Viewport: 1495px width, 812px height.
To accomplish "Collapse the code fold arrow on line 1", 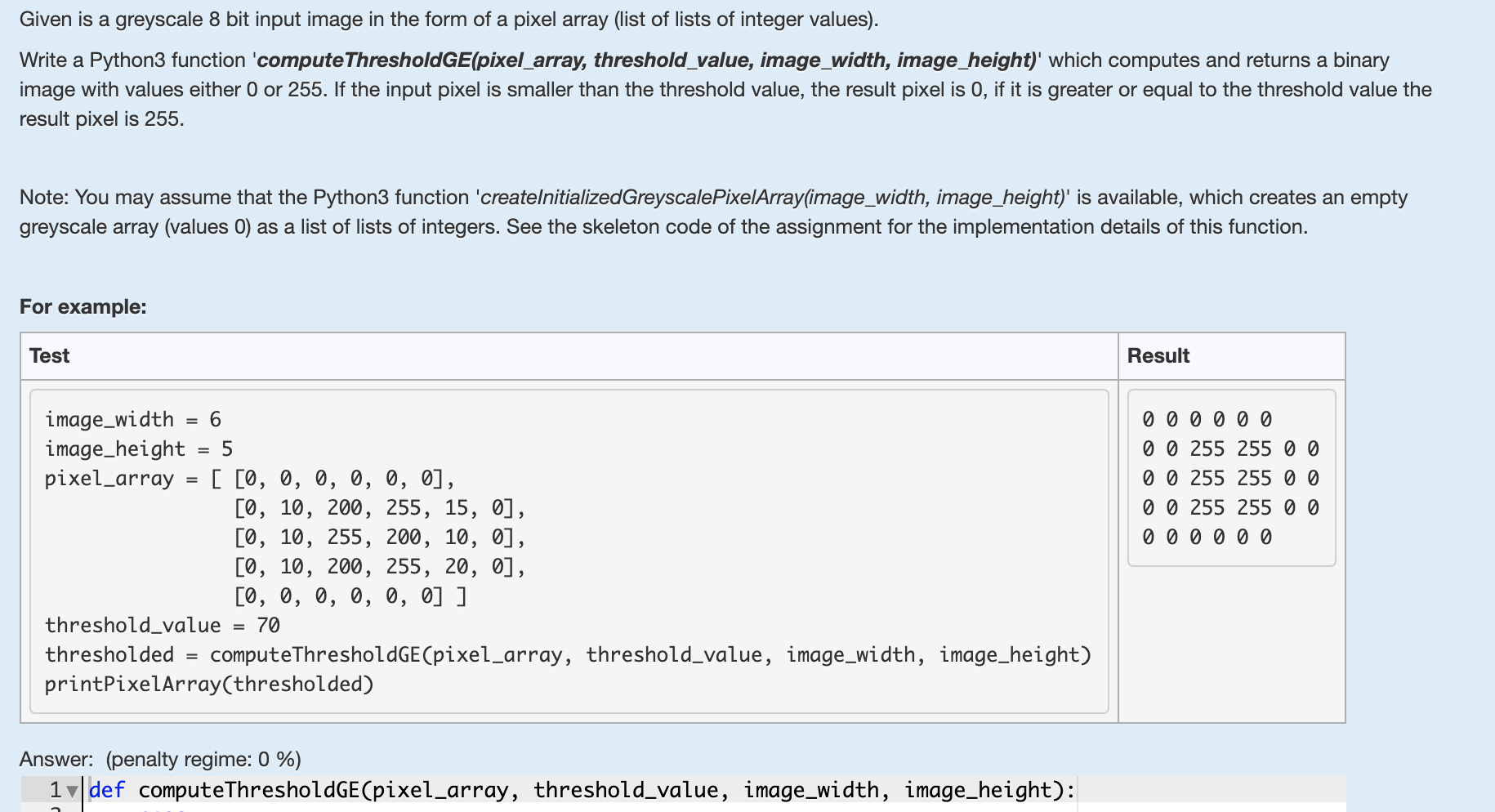I will click(x=72, y=791).
